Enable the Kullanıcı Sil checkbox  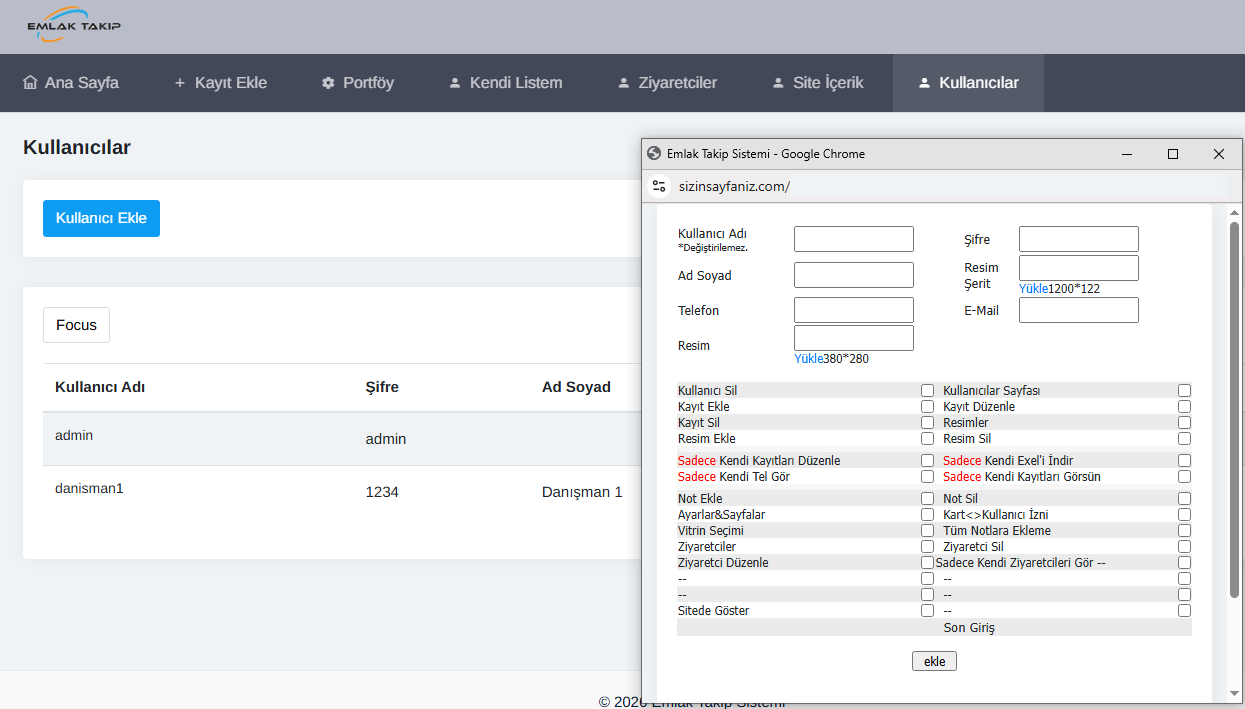pyautogui.click(x=927, y=391)
